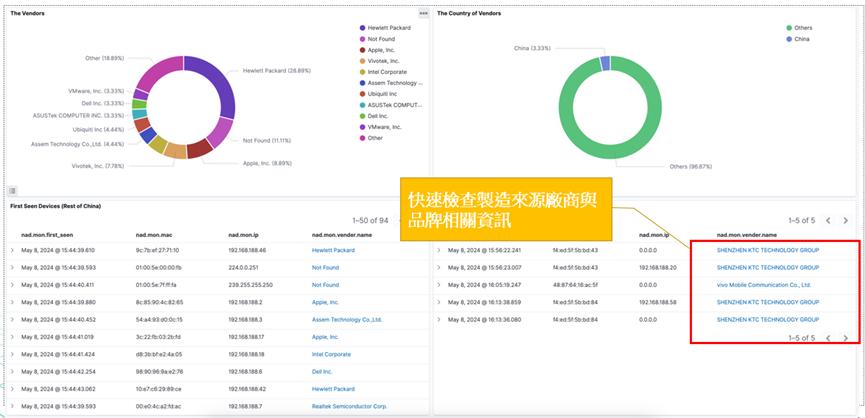
Task: Open SHENZHEN KTC link in 192.168.188.20 row
Action: 768,267
